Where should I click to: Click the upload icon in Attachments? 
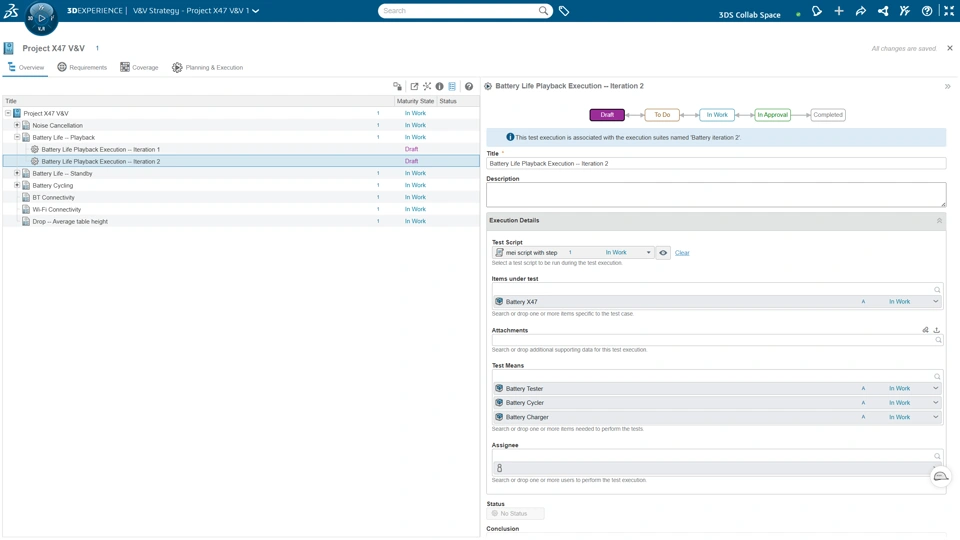tap(937, 330)
